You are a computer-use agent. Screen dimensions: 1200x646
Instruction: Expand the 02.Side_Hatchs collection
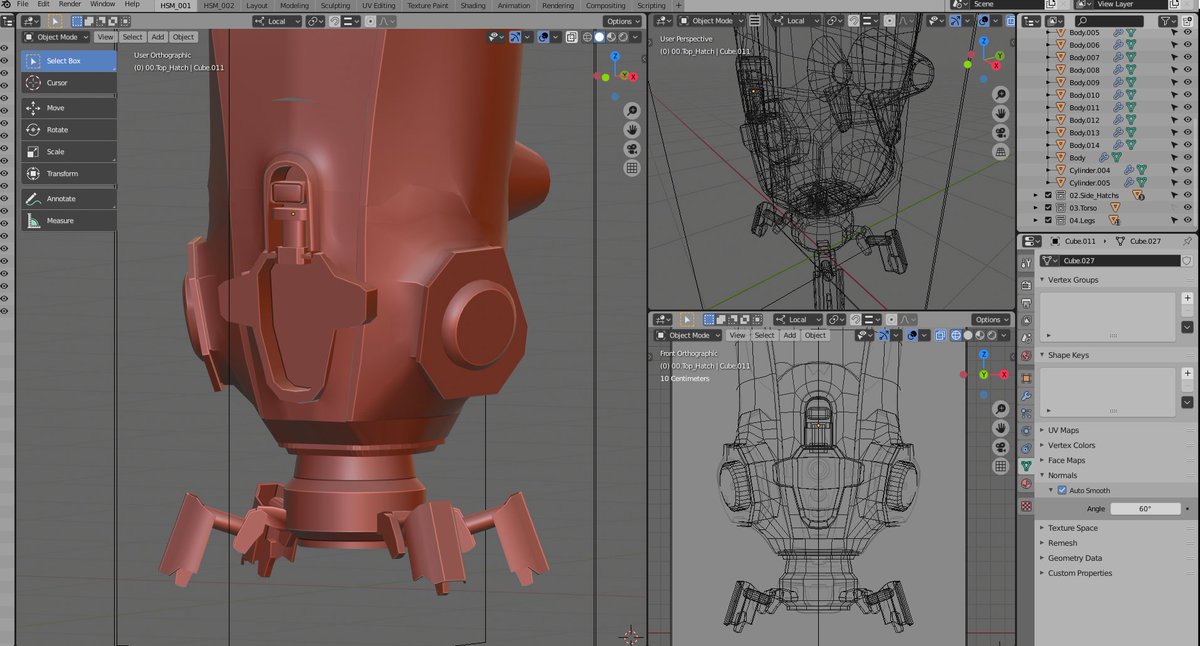(1037, 195)
